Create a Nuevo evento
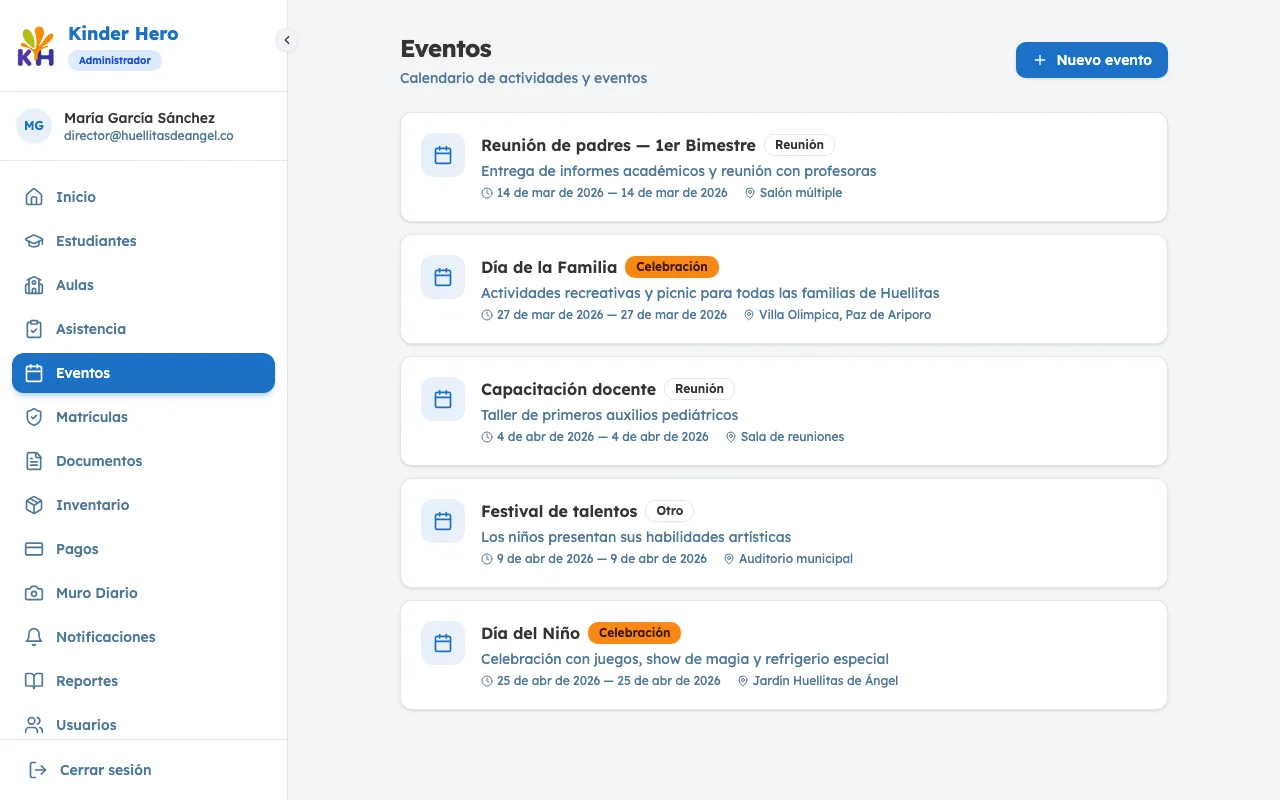The image size is (1280, 800). coord(1091,60)
